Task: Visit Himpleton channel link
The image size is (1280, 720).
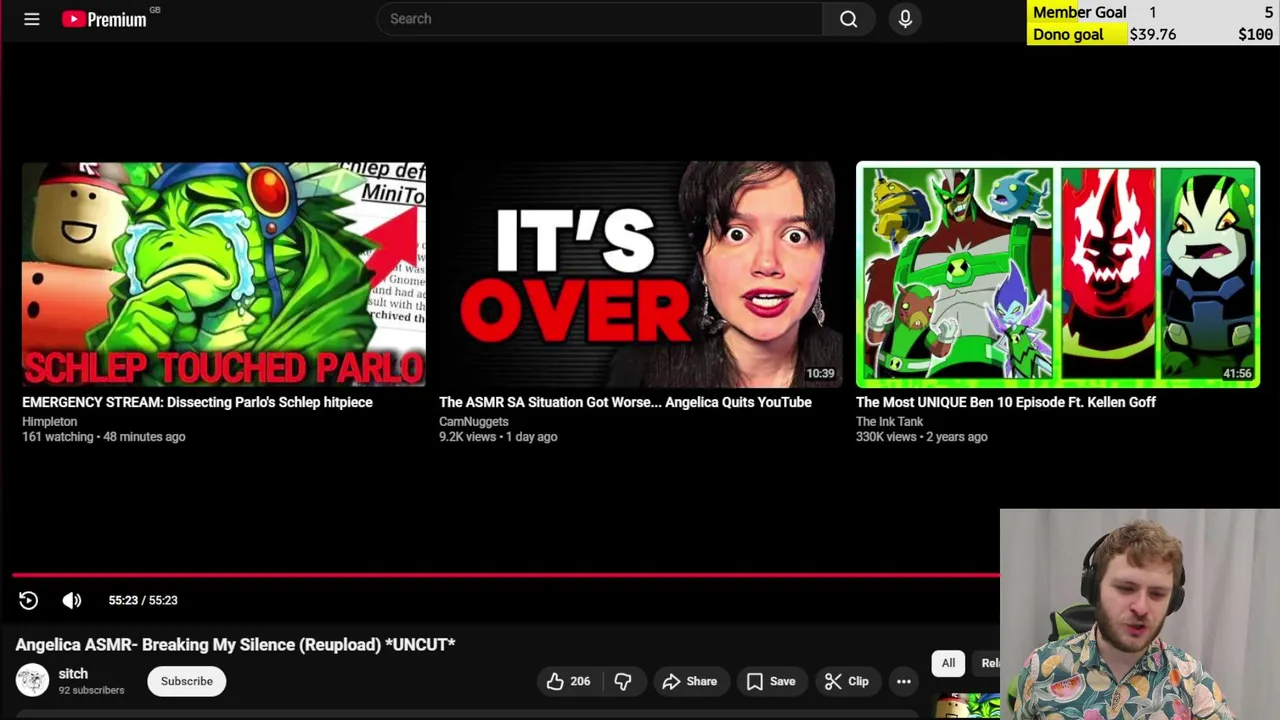Action: click(49, 421)
